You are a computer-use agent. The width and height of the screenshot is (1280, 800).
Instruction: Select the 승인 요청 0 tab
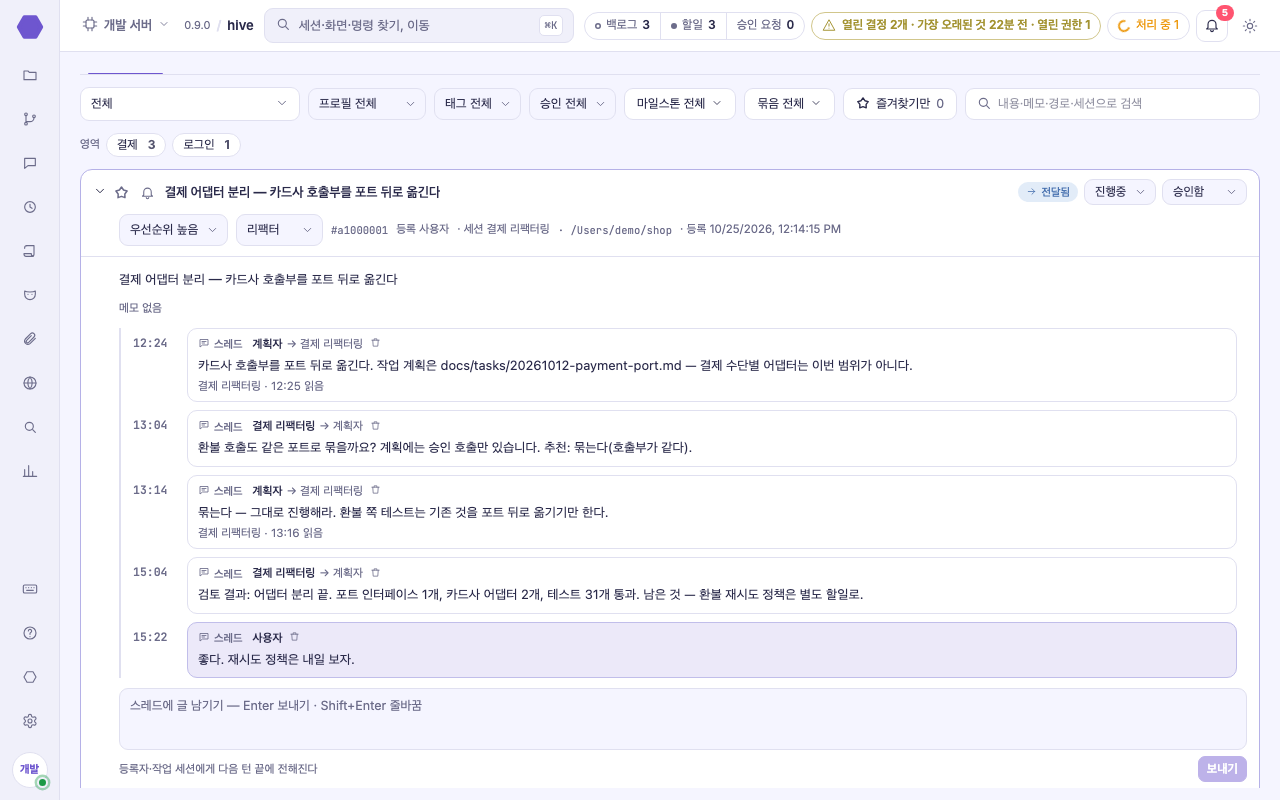pos(765,25)
